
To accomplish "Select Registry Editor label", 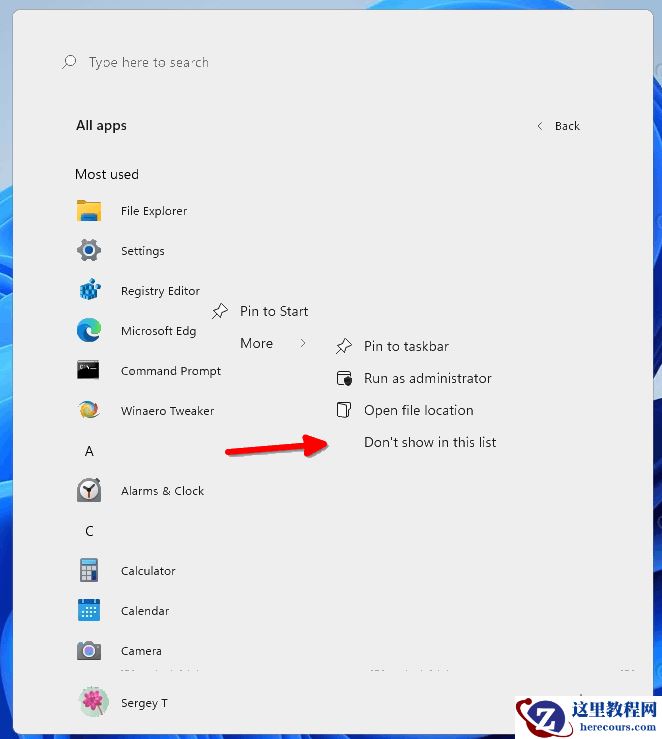I will pyautogui.click(x=160, y=291).
